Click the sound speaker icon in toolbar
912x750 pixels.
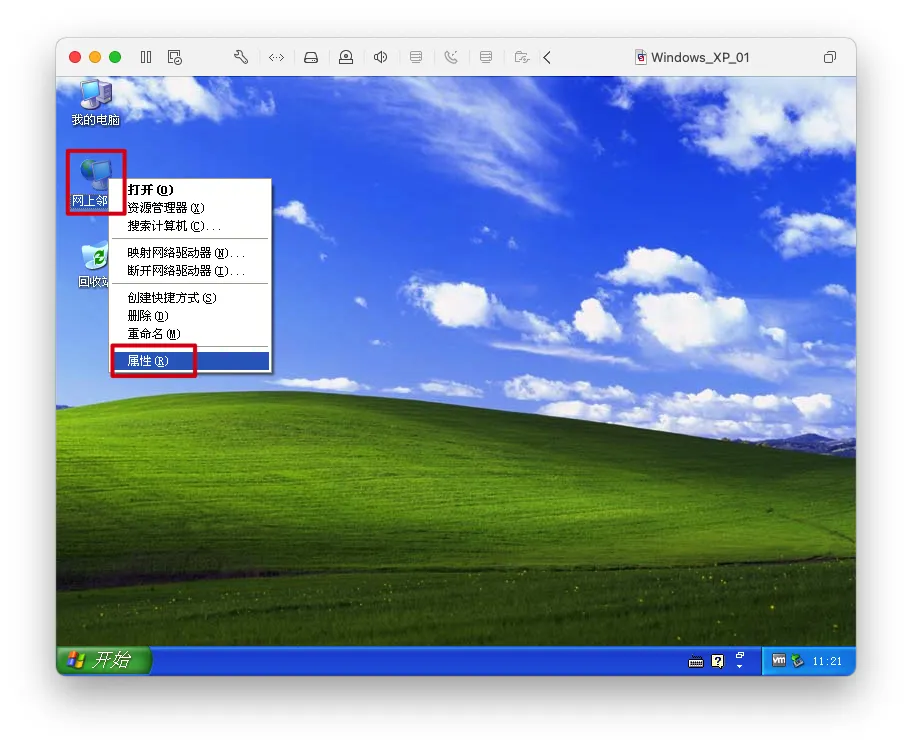click(x=380, y=57)
